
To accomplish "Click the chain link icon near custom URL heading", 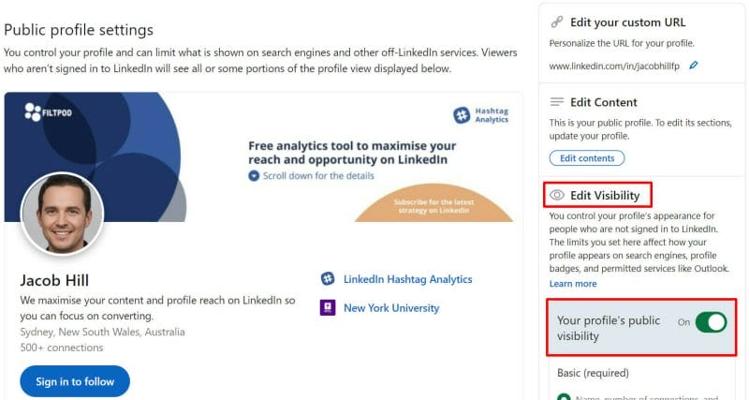I will pos(557,21).
